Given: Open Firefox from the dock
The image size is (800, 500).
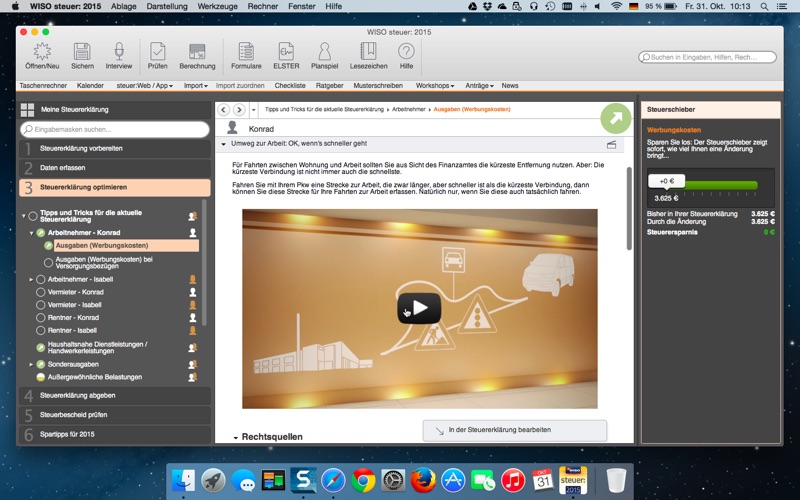Looking at the screenshot, I should click(x=423, y=480).
